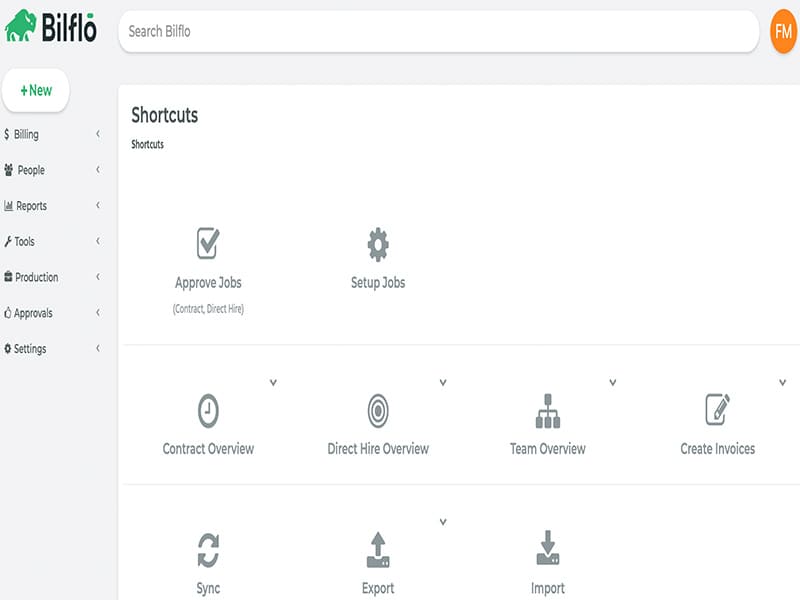Click the Sync arrows icon

point(208,550)
